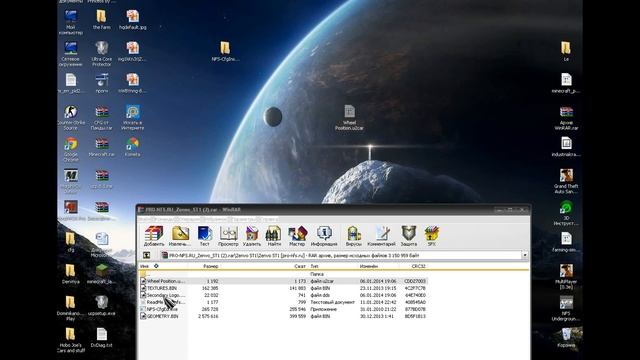
Task: Open the NFS-CfgIns folder on the desktop
Action: (x=225, y=51)
